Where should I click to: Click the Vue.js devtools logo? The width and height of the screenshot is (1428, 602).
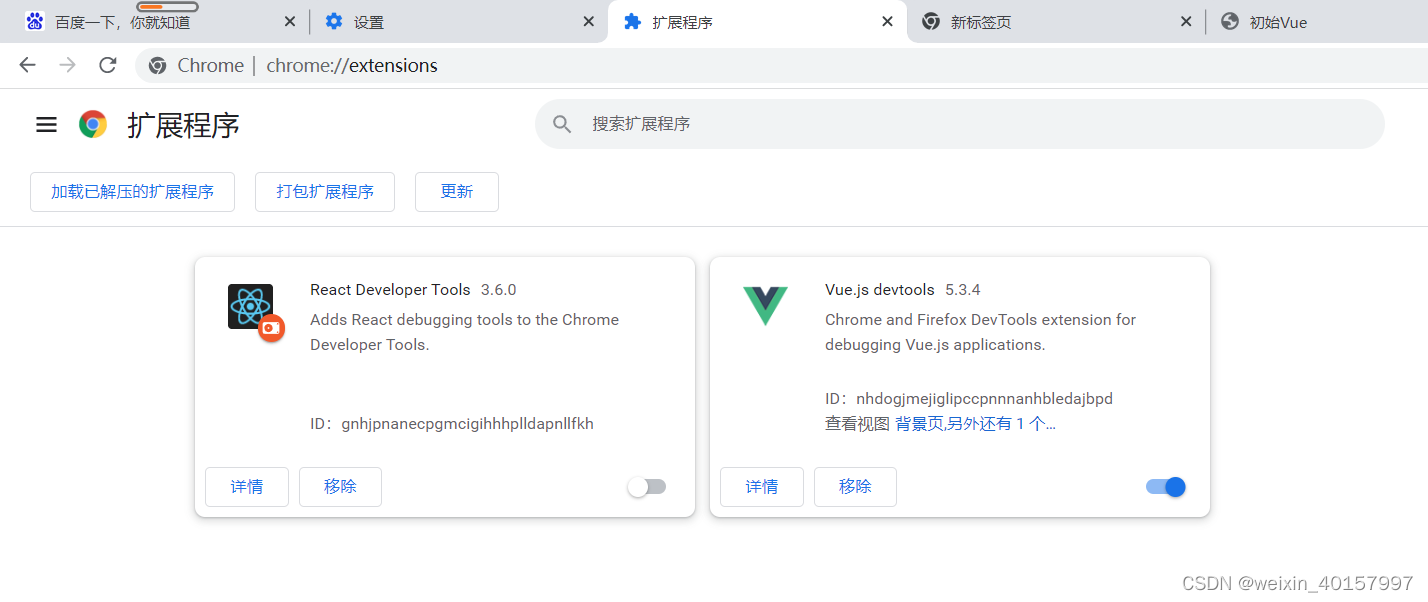point(765,306)
